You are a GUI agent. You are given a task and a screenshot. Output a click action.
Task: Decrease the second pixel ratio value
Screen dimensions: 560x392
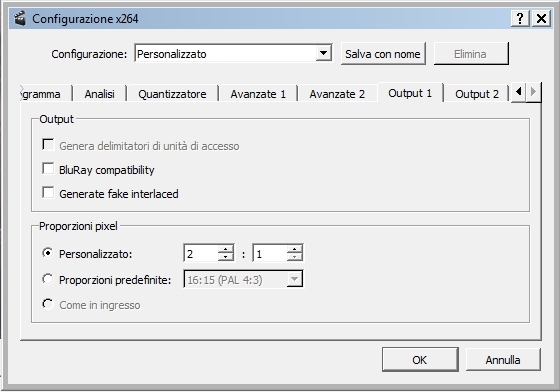click(x=295, y=257)
